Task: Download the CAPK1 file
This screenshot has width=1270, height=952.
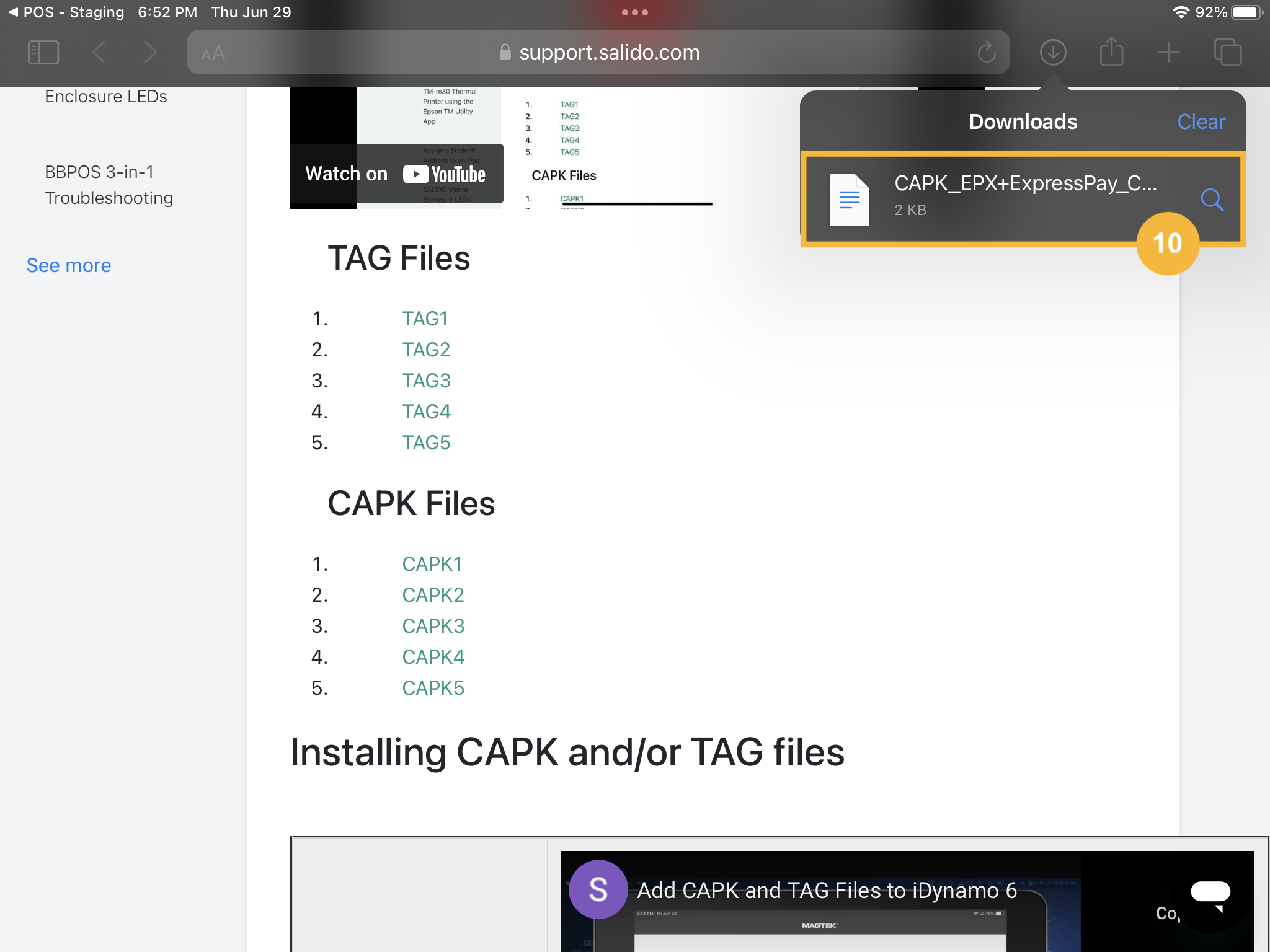Action: (x=432, y=564)
